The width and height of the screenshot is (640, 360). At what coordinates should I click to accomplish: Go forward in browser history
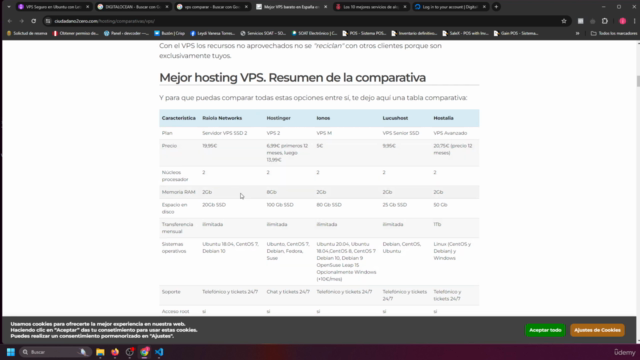coord(22,21)
